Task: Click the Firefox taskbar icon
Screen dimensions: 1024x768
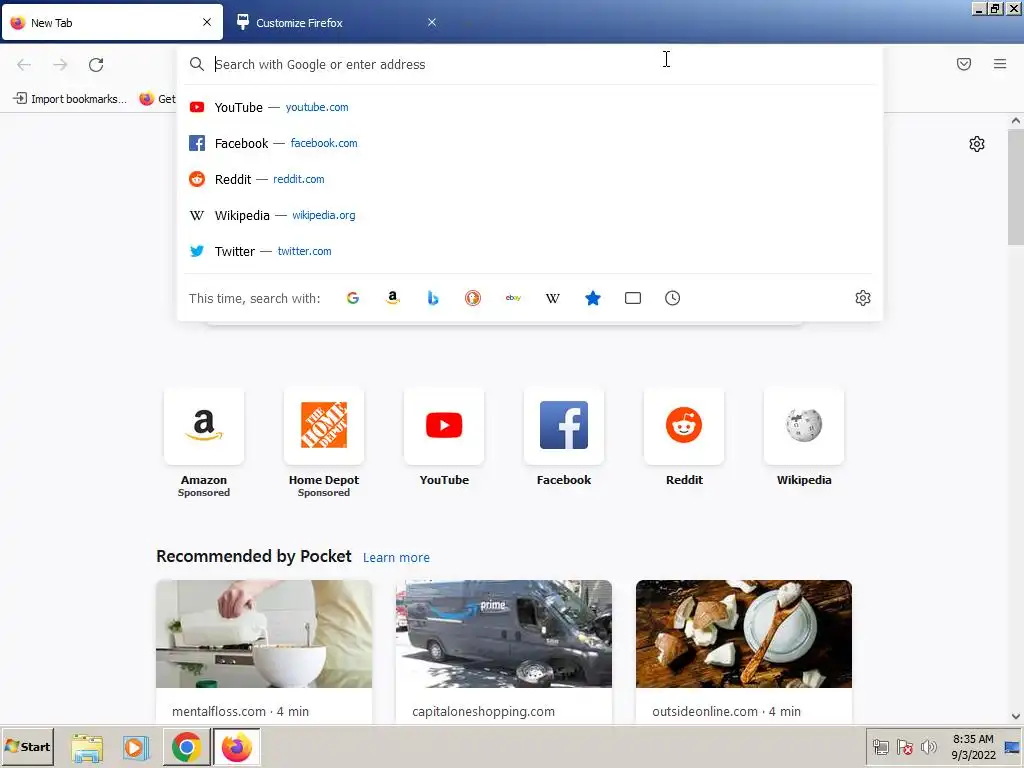Action: pos(236,747)
